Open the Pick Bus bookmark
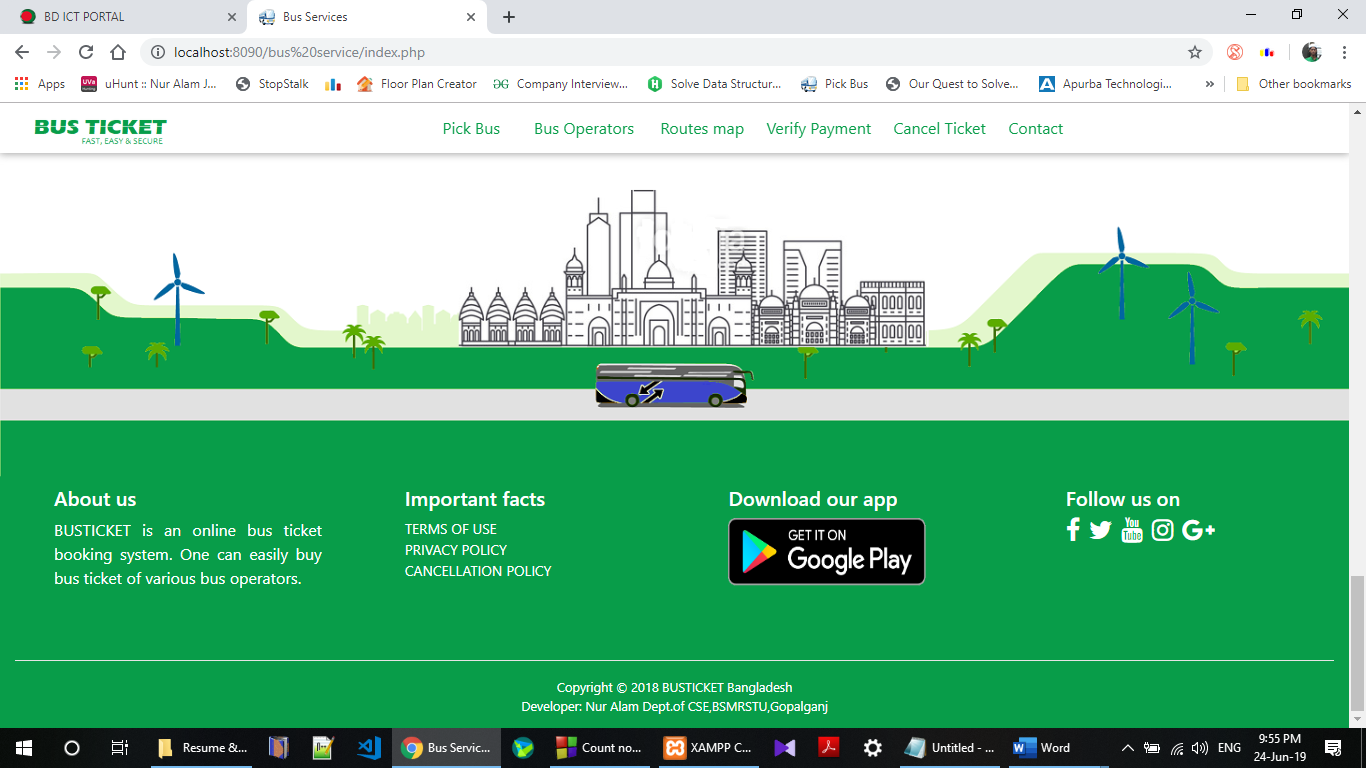The image size is (1366, 768). click(x=835, y=84)
